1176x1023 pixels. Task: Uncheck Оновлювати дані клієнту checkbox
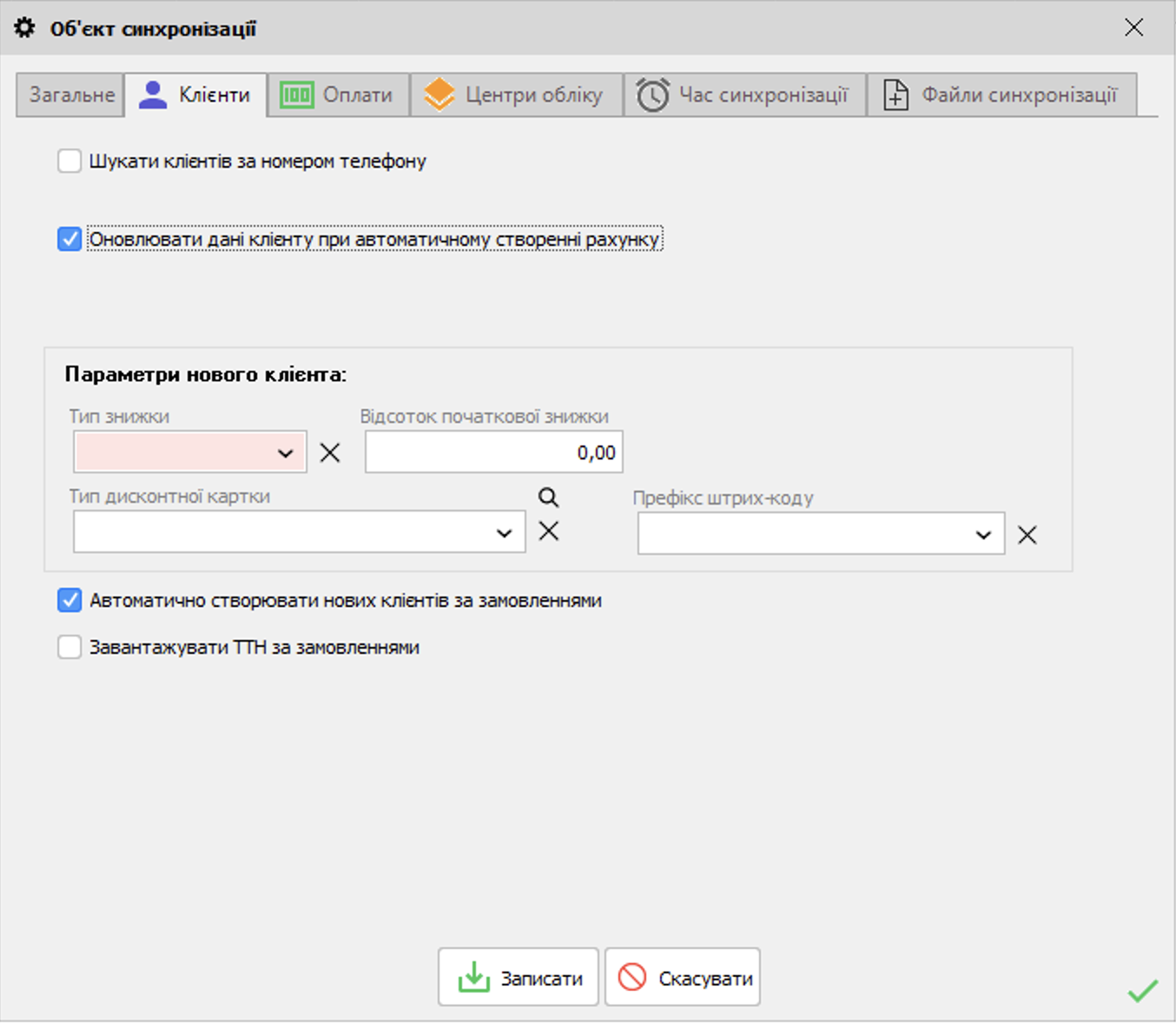(69, 239)
